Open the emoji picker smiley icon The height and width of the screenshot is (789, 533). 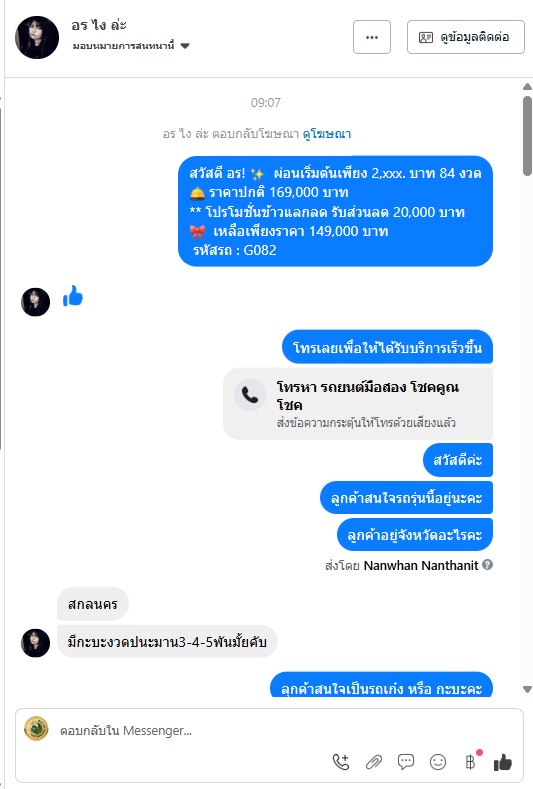click(438, 762)
